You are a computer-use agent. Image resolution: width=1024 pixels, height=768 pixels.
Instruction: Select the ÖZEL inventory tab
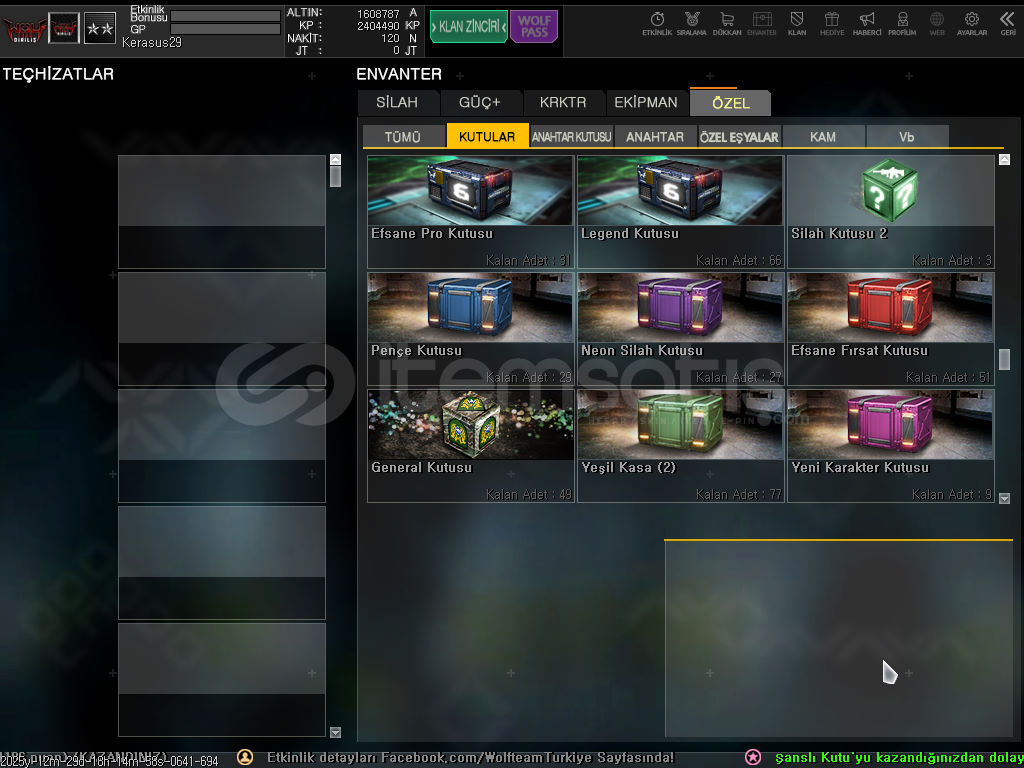coord(730,103)
